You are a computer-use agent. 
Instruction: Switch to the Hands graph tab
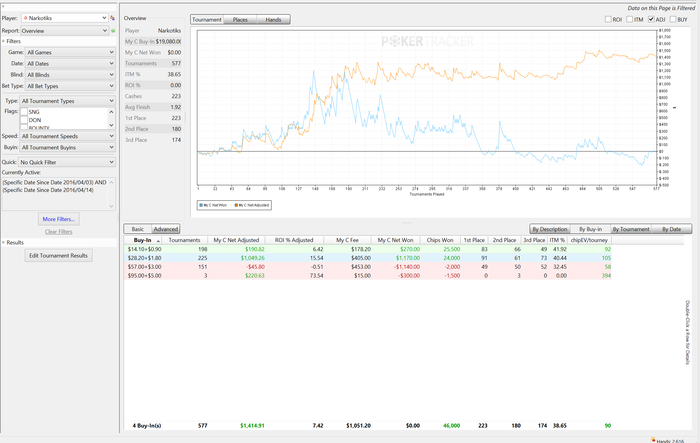[x=275, y=19]
